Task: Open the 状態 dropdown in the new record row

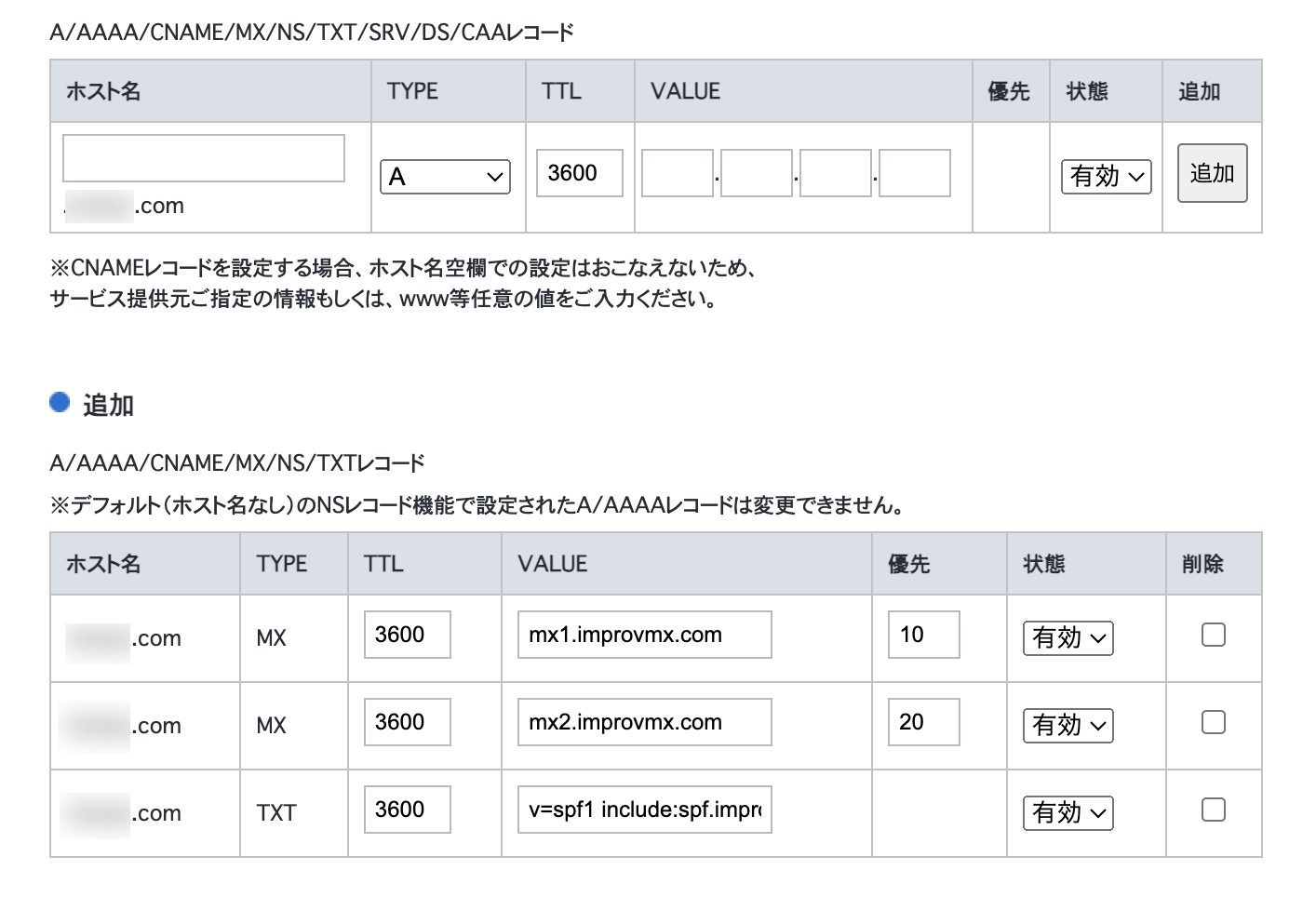Action: tap(1106, 177)
